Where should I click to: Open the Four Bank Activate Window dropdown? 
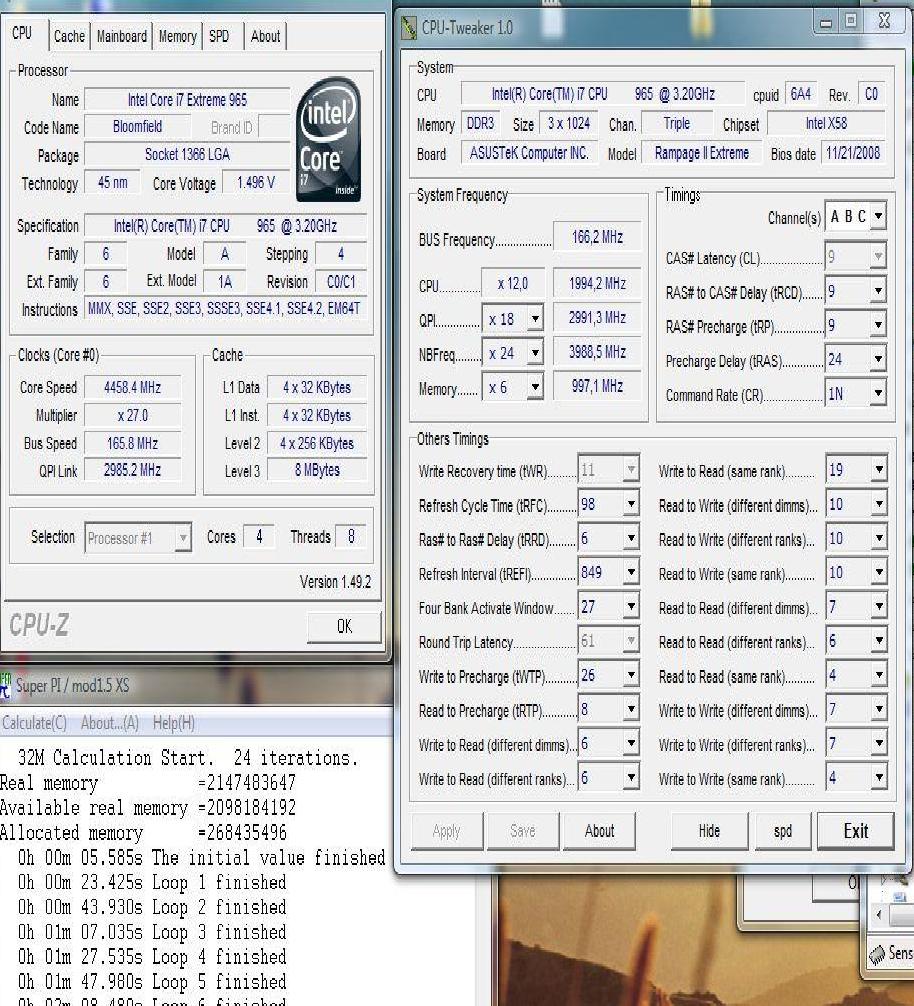[631, 607]
